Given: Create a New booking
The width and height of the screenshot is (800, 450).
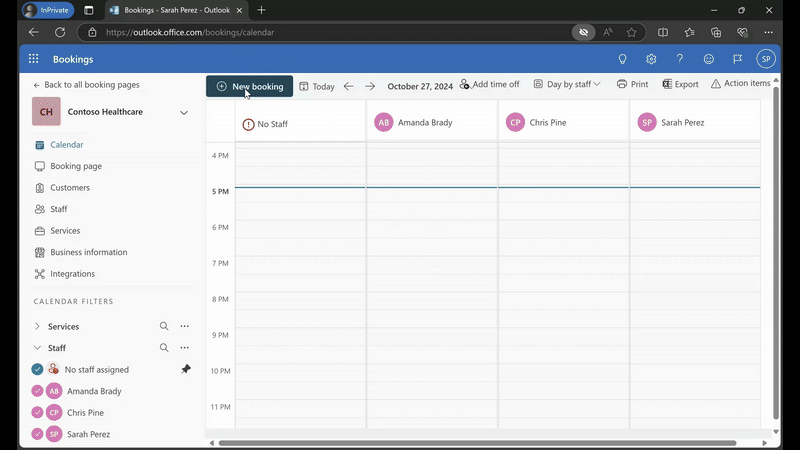Looking at the screenshot, I should (249, 86).
